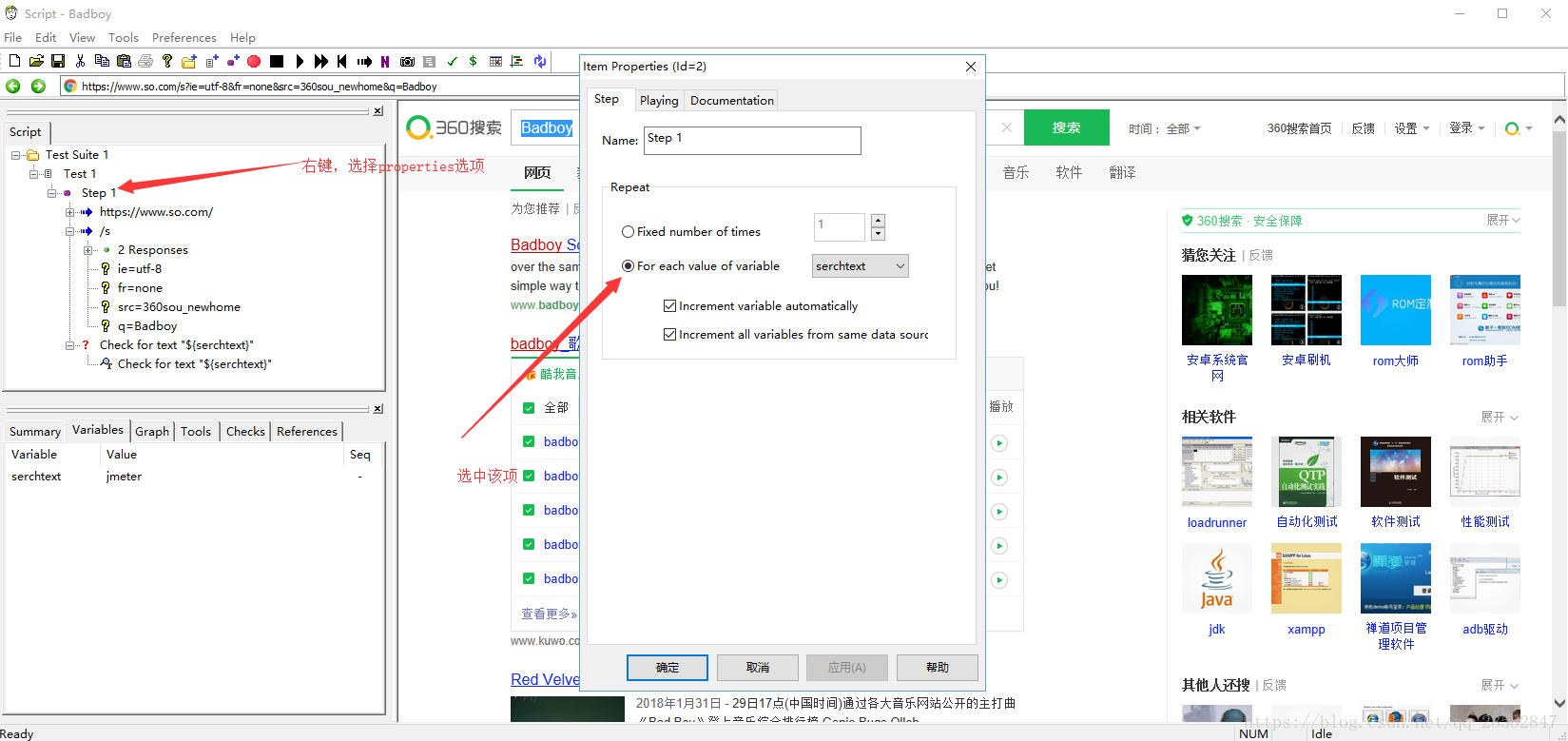
Task: Click the green 搜索 search button
Action: pyautogui.click(x=1067, y=127)
